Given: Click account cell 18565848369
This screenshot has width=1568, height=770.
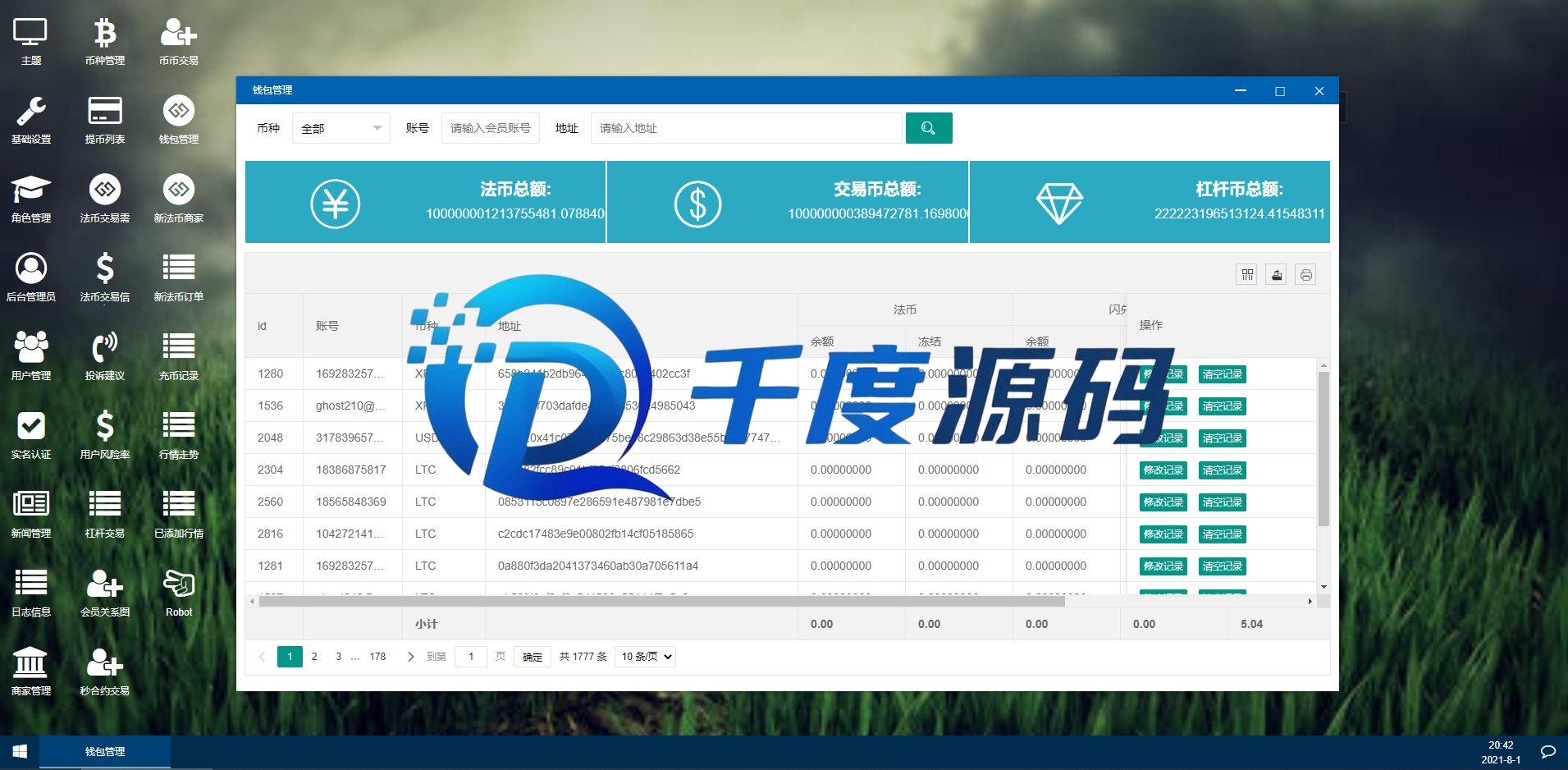Looking at the screenshot, I should (351, 502).
